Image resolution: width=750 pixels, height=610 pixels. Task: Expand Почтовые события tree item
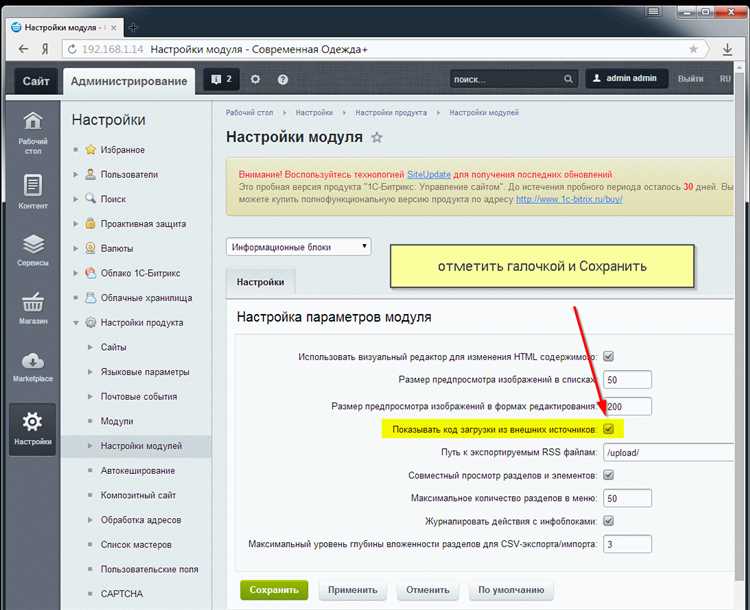coord(90,397)
